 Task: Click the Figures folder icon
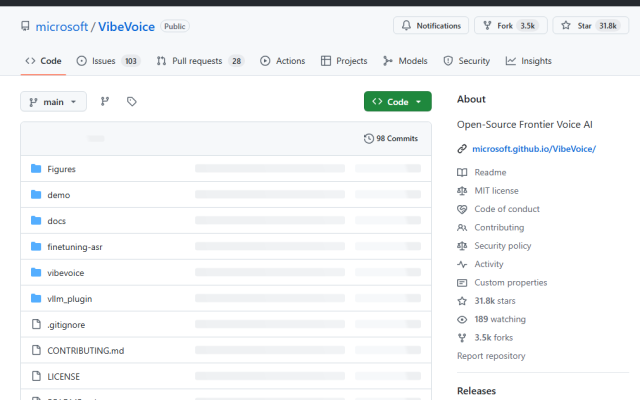coord(37,169)
